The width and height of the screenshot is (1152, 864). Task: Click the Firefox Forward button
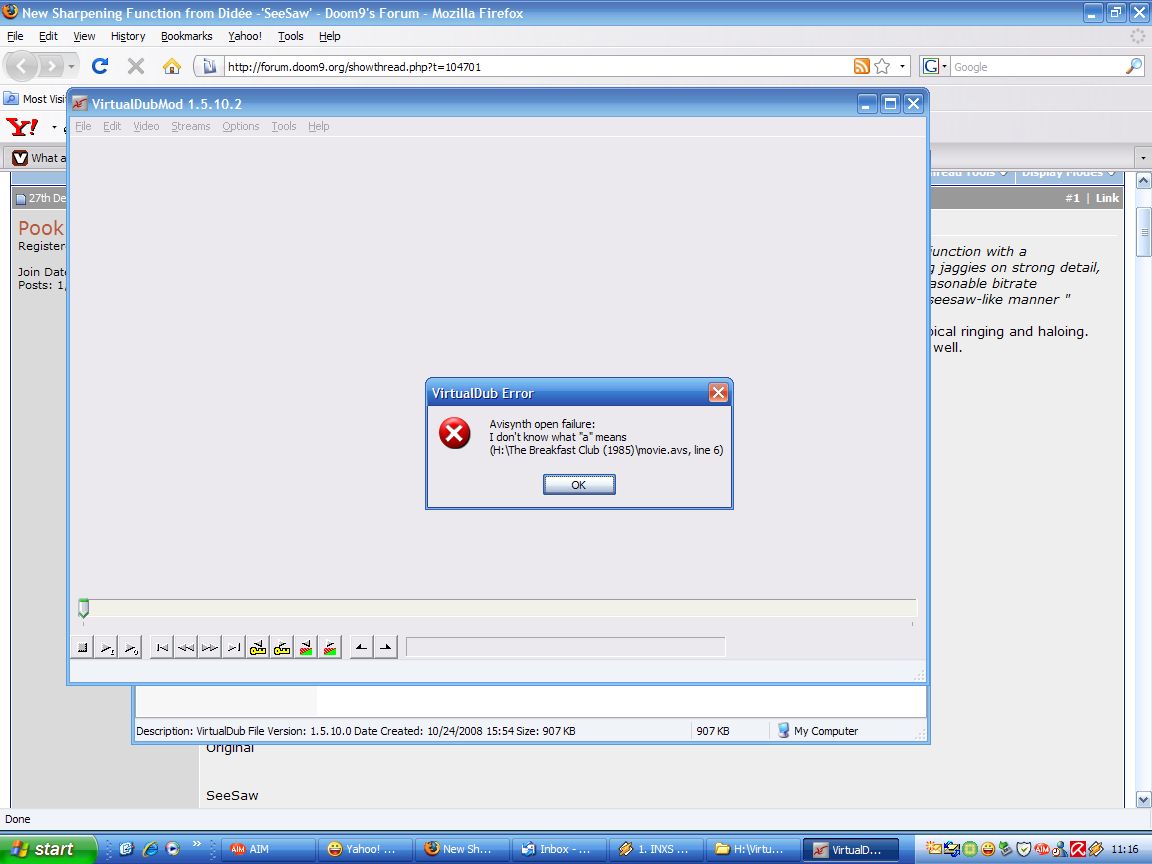click(51, 67)
